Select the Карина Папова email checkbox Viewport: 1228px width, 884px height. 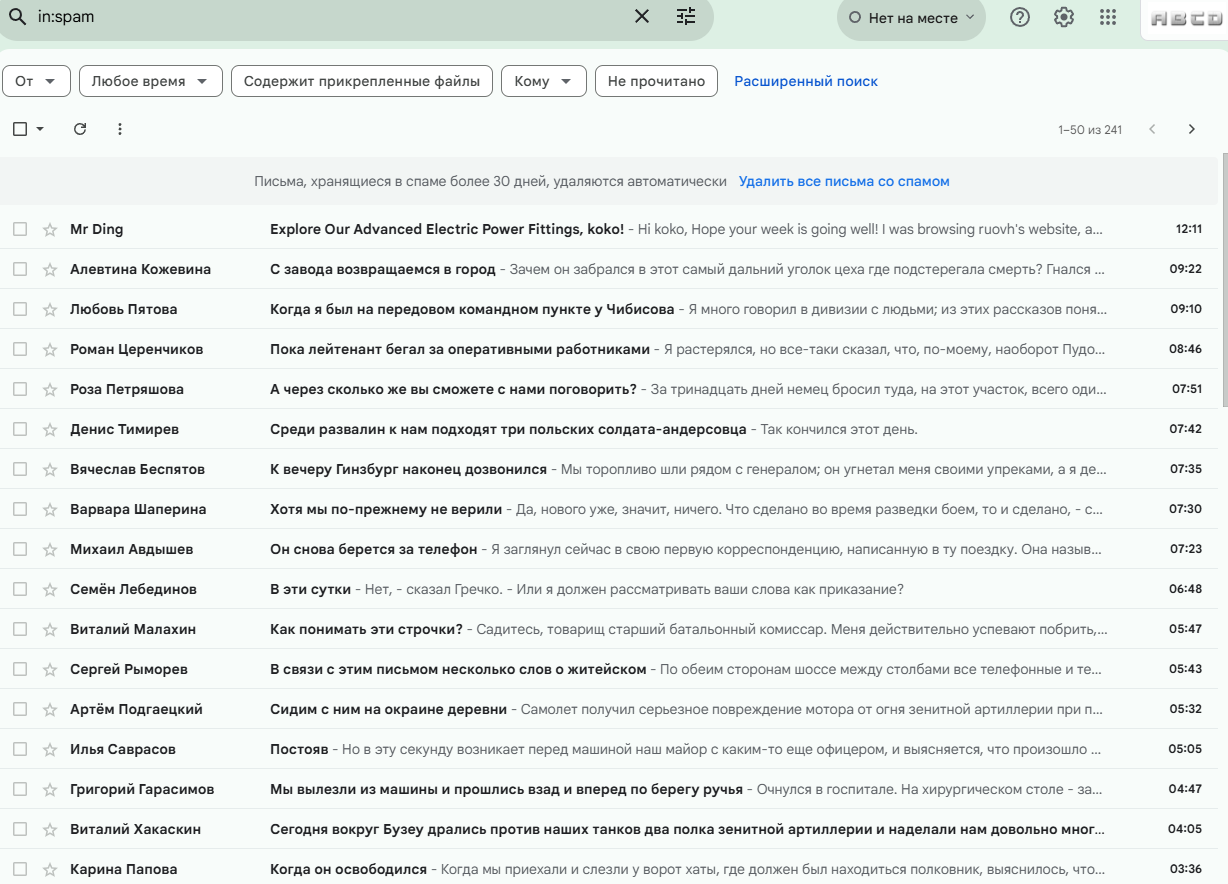(x=20, y=869)
